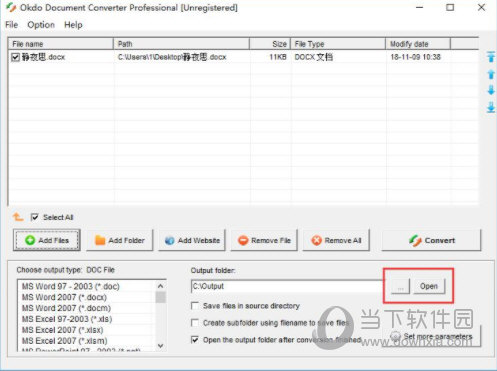Click the move-to-top arrow icon
497x371 pixels.
click(x=491, y=57)
